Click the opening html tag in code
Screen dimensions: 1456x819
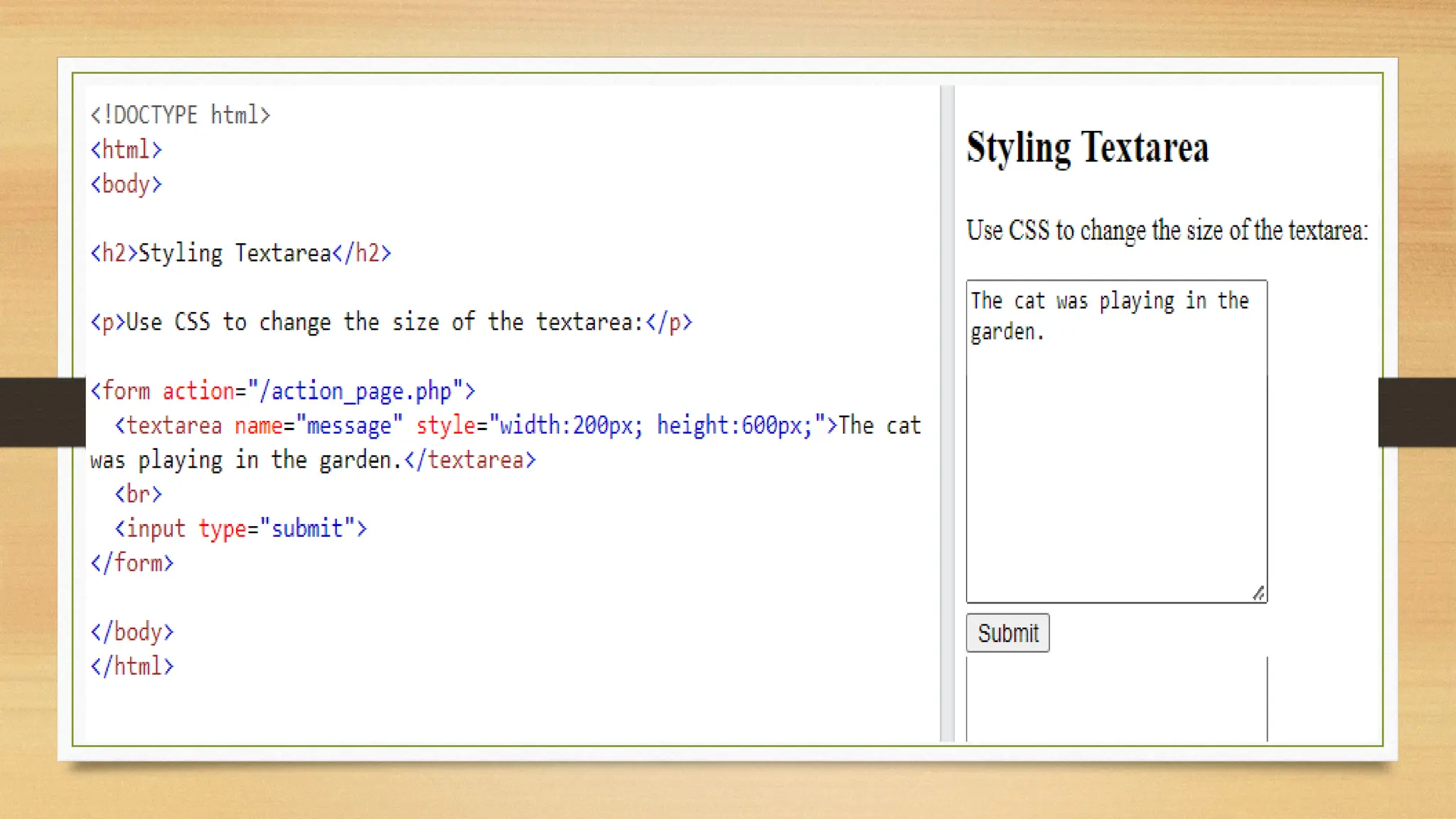(126, 150)
